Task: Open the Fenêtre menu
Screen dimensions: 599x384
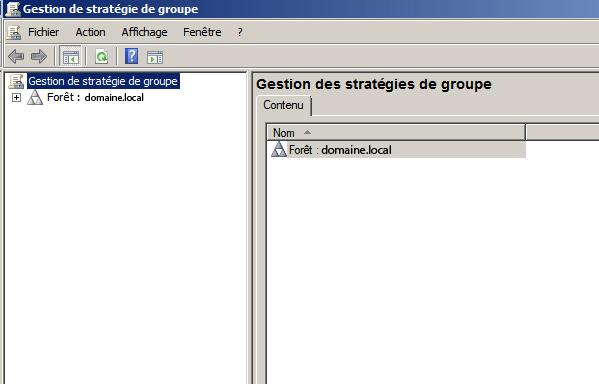Action: 202,32
